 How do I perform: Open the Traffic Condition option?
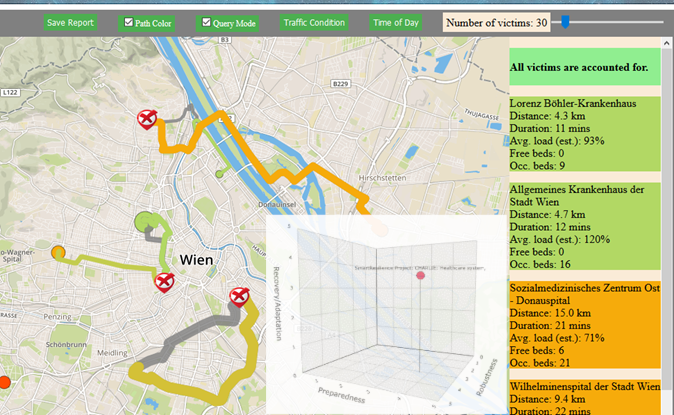click(x=314, y=23)
